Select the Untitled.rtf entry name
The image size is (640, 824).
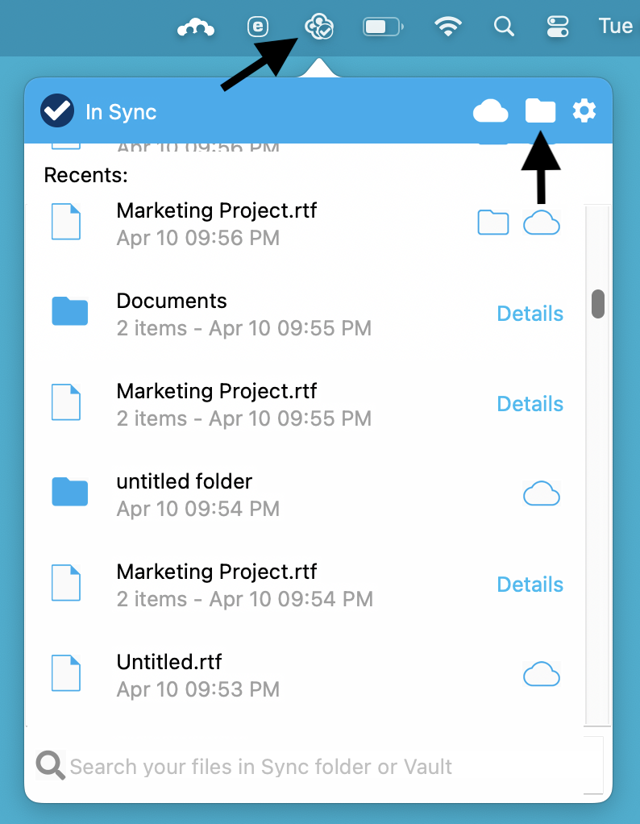point(169,662)
